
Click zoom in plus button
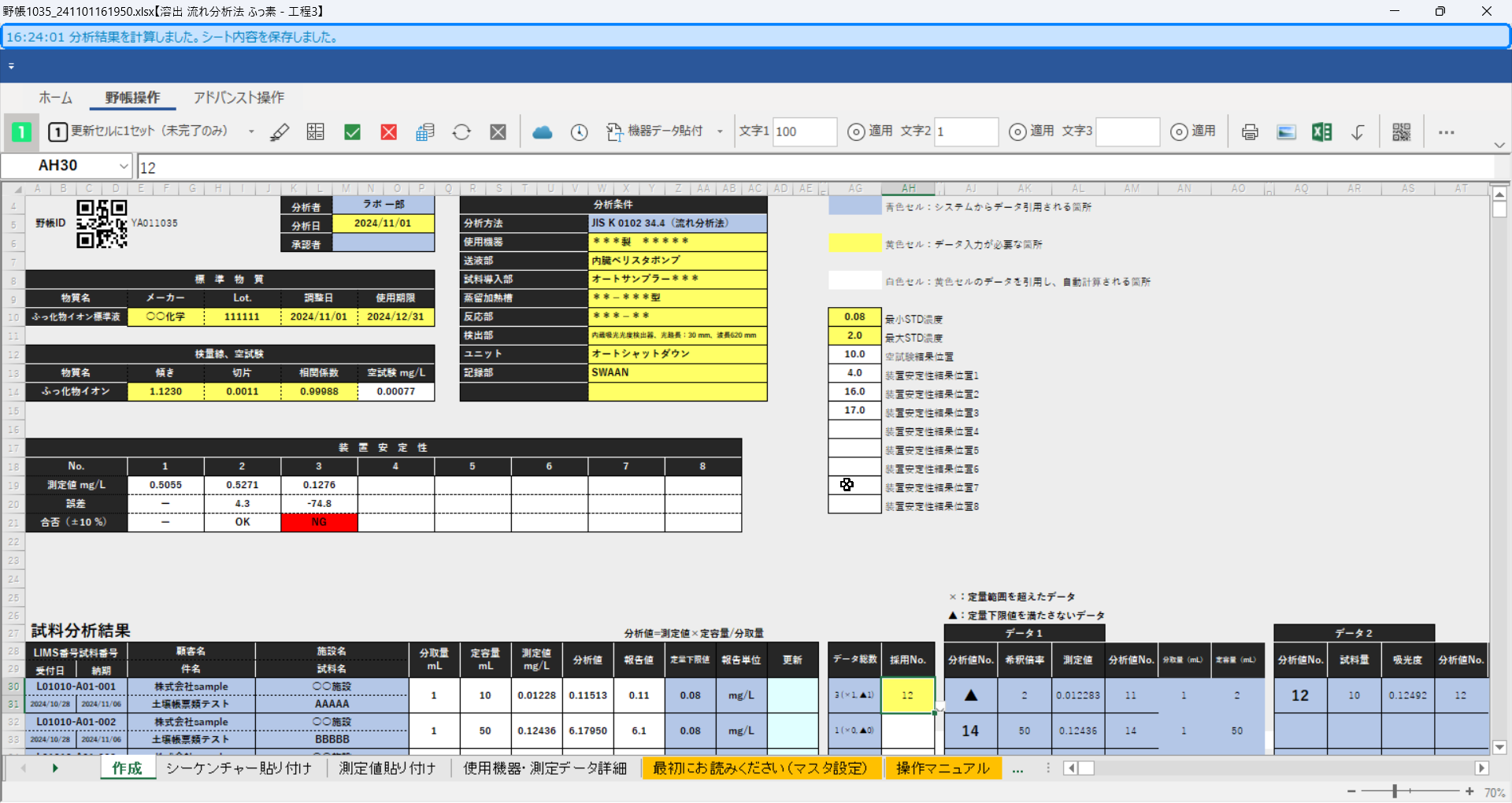point(1469,791)
